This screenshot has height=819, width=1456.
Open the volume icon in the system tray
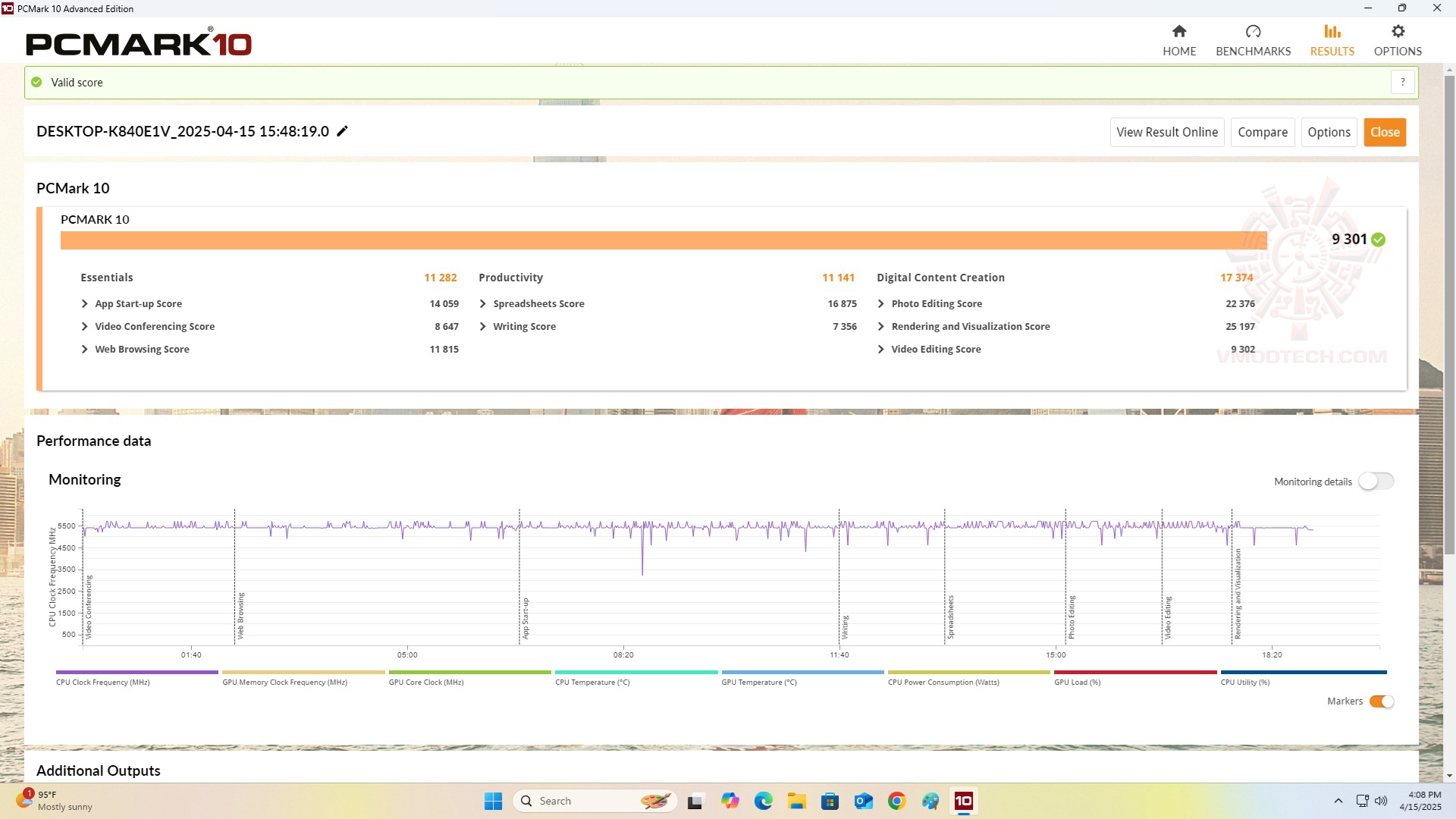tap(1380, 800)
